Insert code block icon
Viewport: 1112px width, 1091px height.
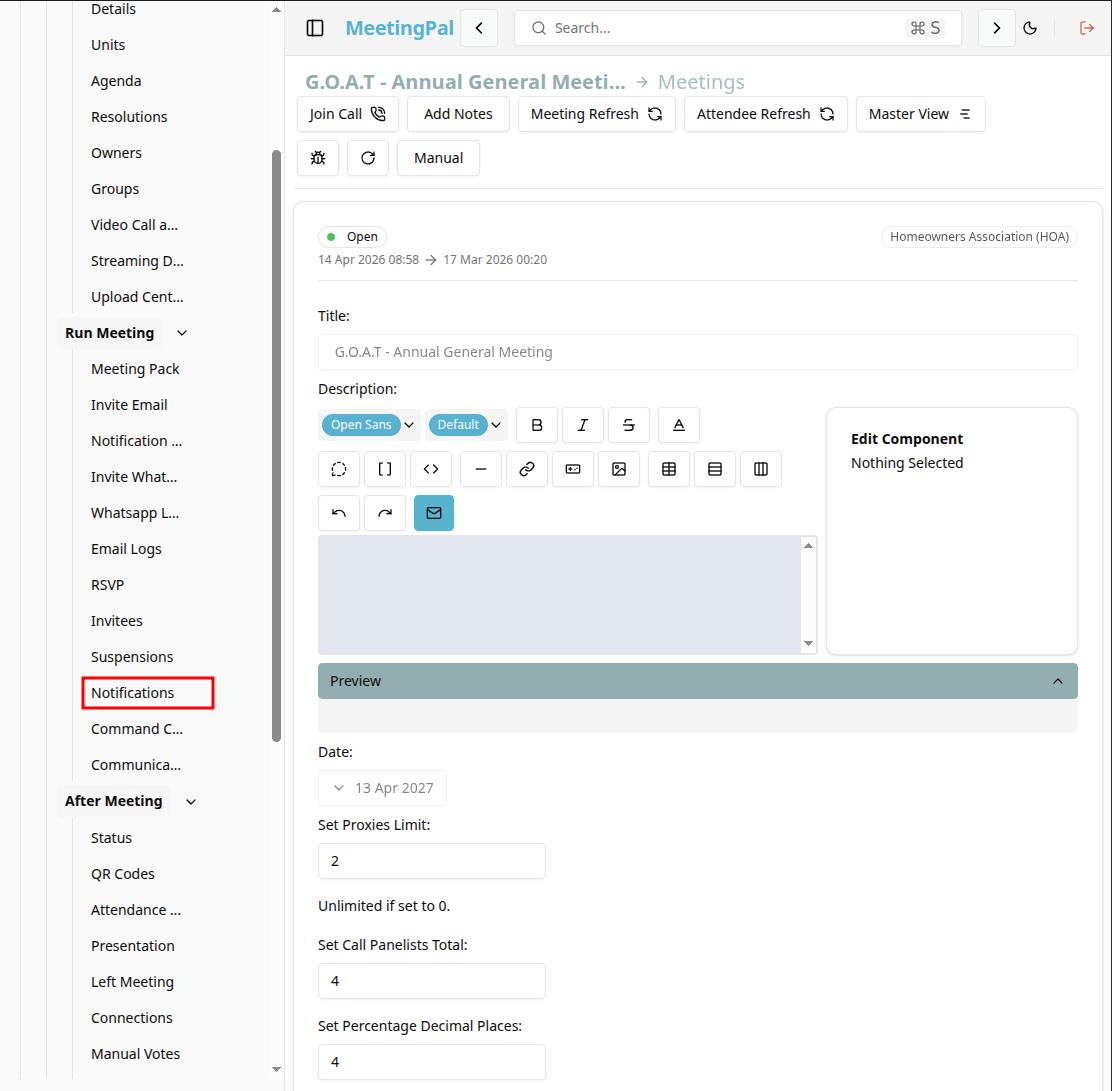[x=431, y=469]
